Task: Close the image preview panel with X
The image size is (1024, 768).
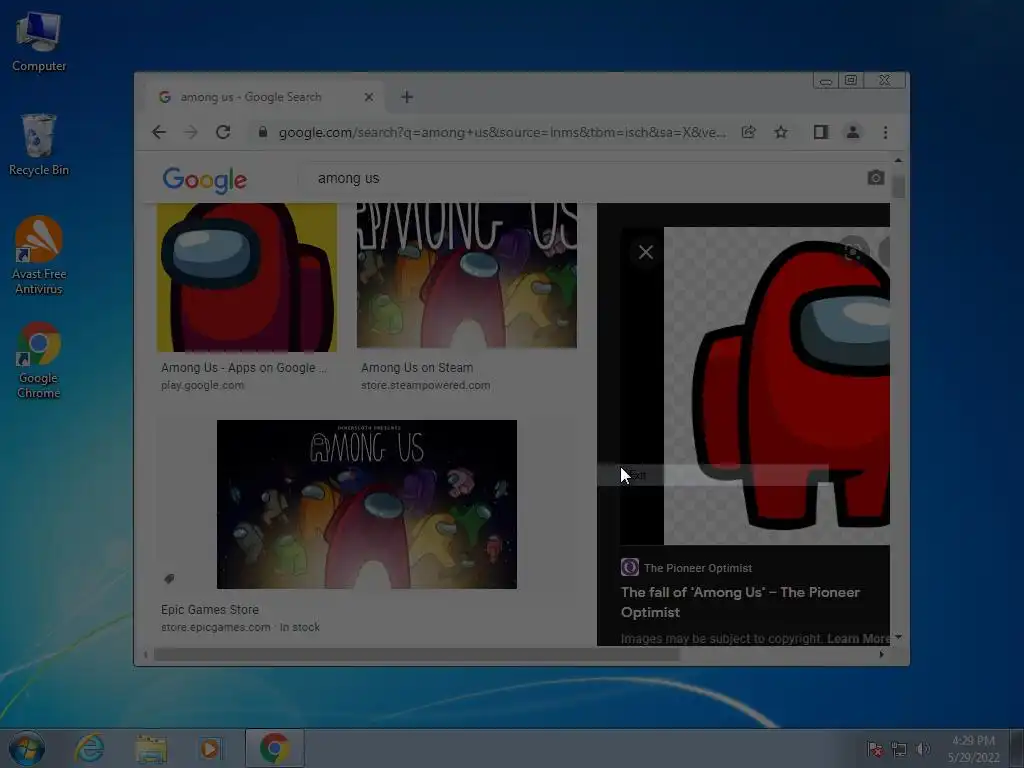Action: (x=645, y=252)
